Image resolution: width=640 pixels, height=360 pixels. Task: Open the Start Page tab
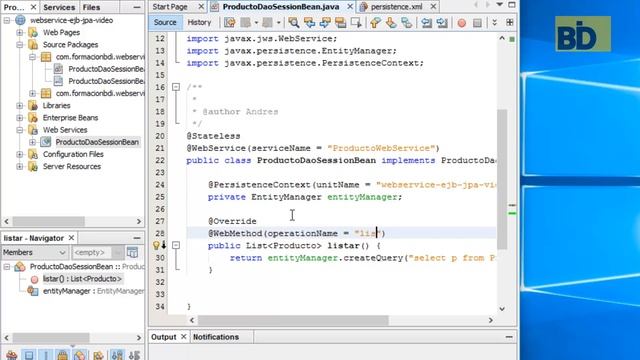(170, 7)
